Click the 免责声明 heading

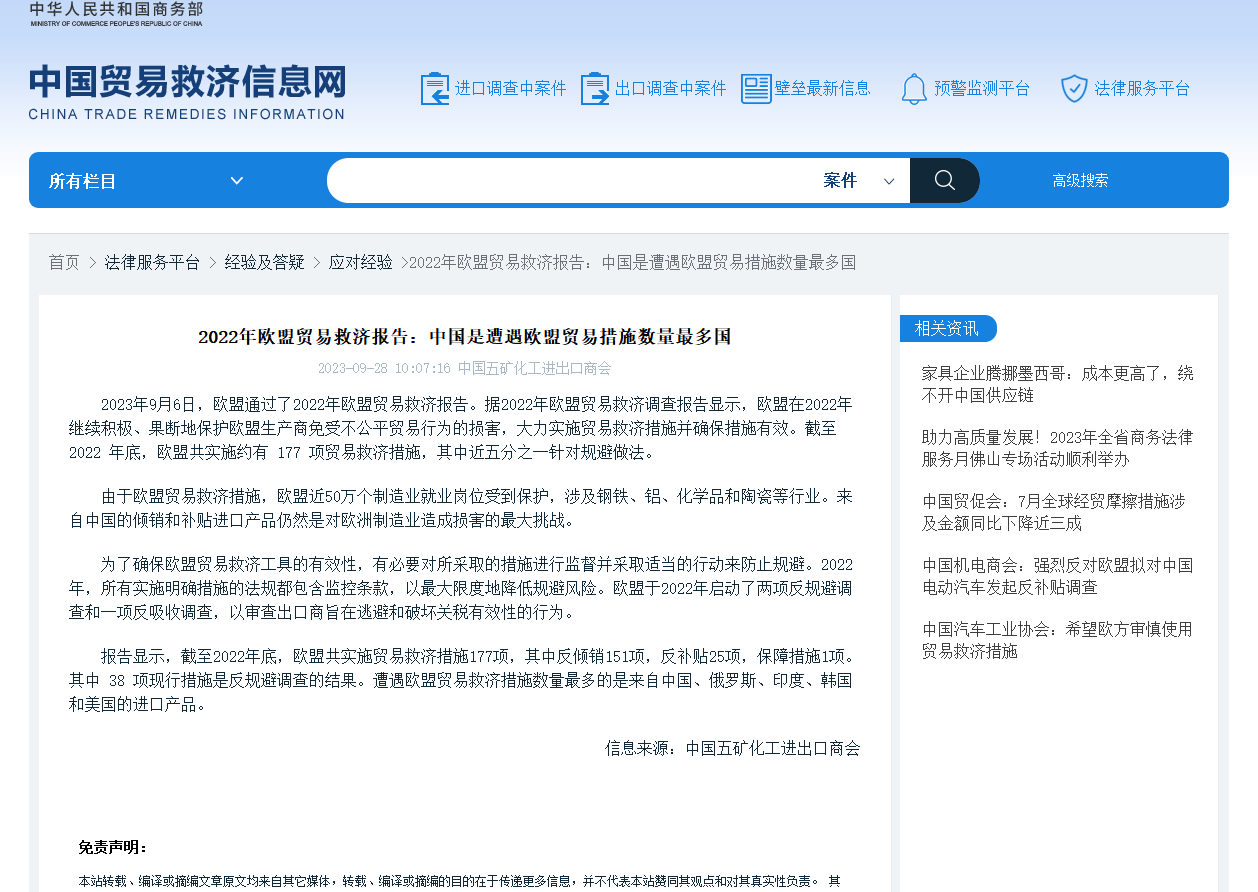pyautogui.click(x=113, y=847)
